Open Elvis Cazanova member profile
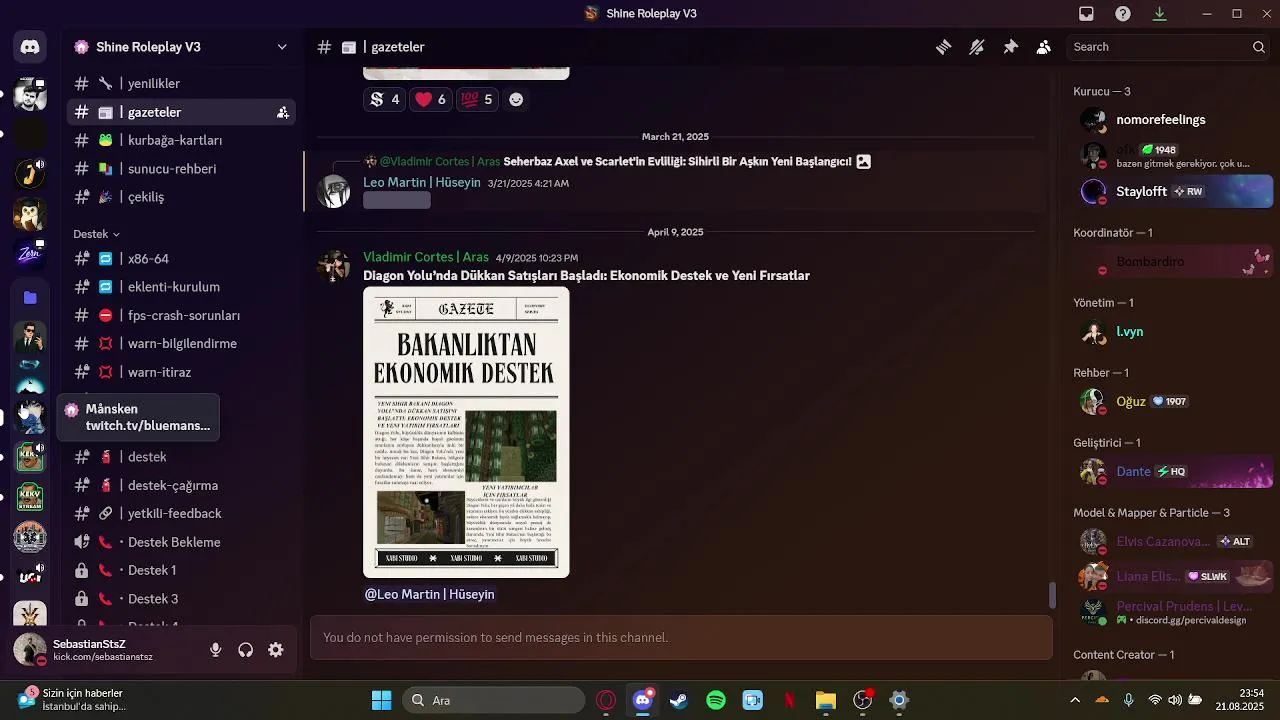 (x=1173, y=542)
